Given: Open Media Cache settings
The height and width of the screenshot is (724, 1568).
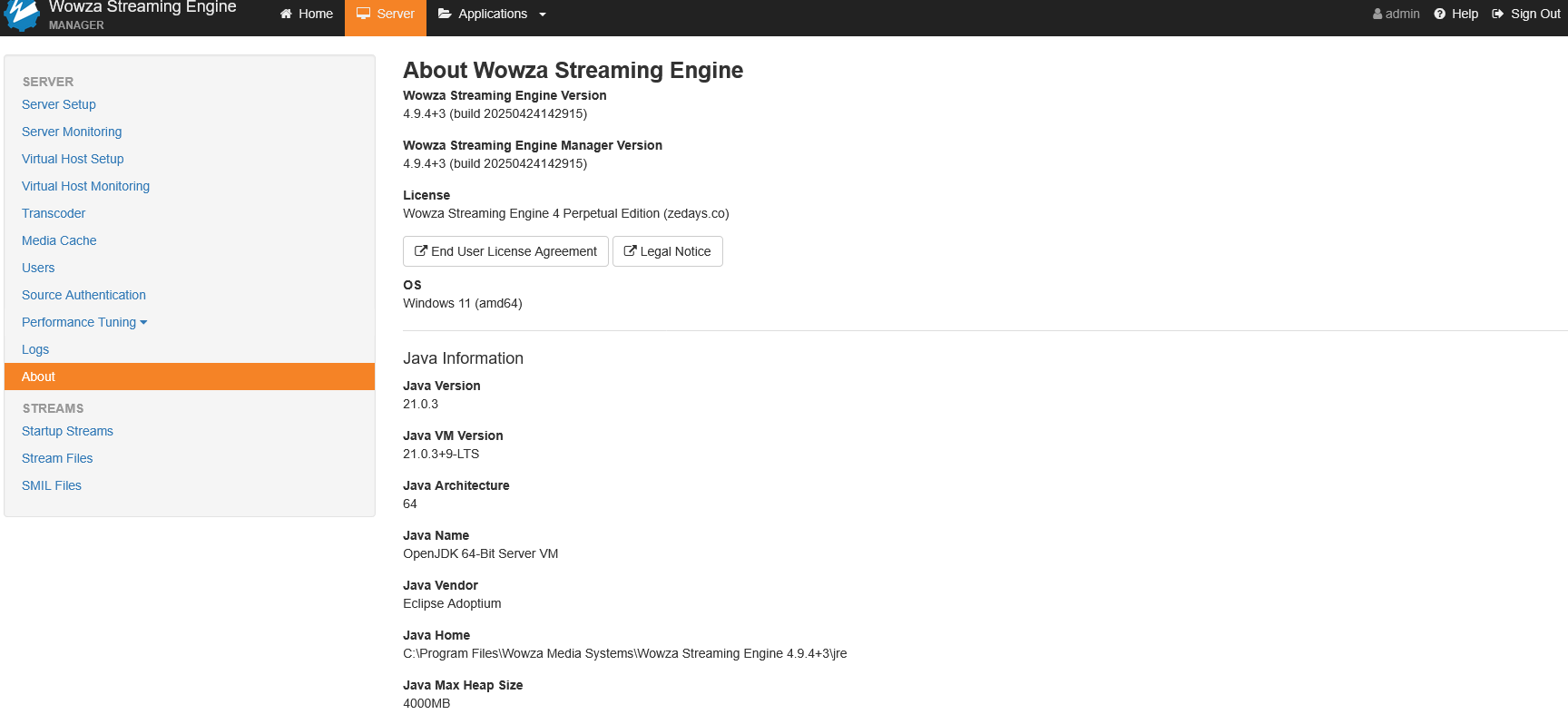Looking at the screenshot, I should tap(59, 240).
